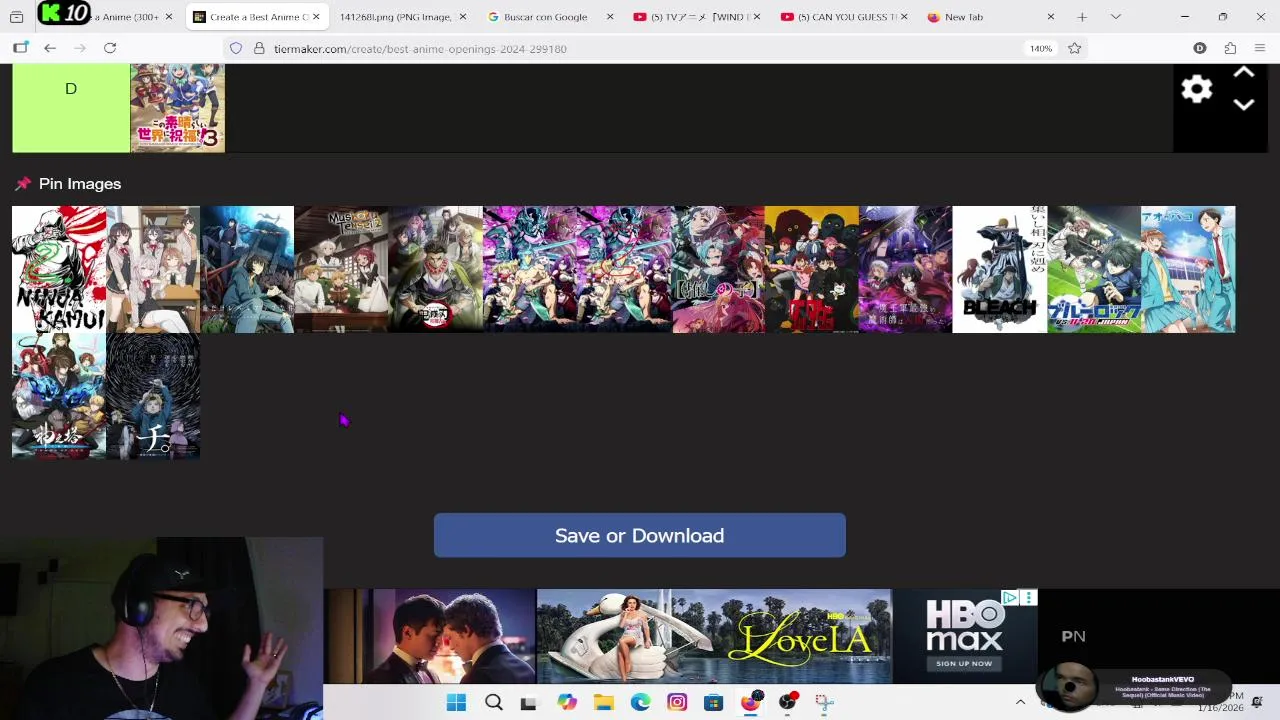Close the New Tab tab

[1050, 17]
